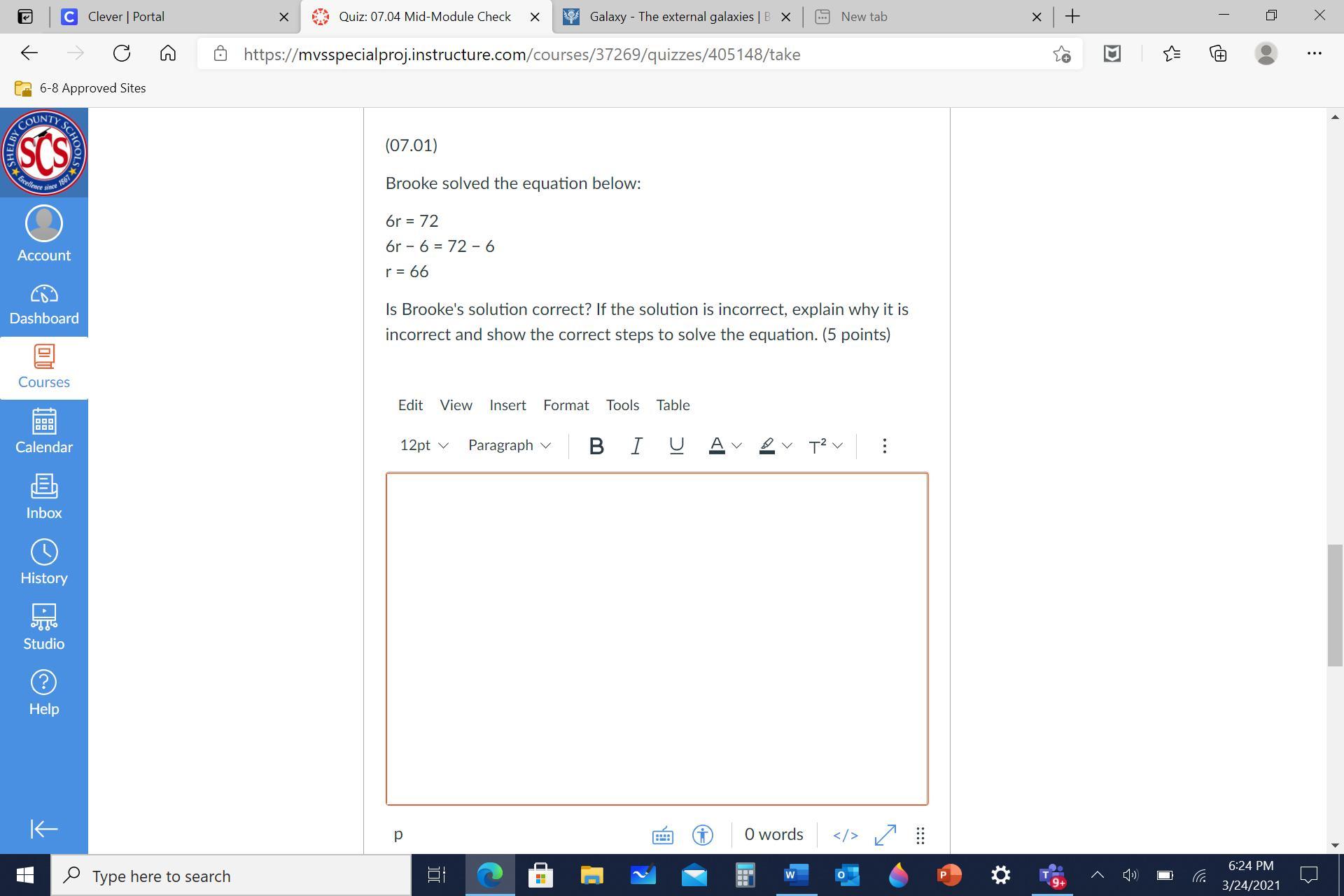Viewport: 1344px width, 896px height.
Task: Open the Help link in the sidebar
Action: 43,692
